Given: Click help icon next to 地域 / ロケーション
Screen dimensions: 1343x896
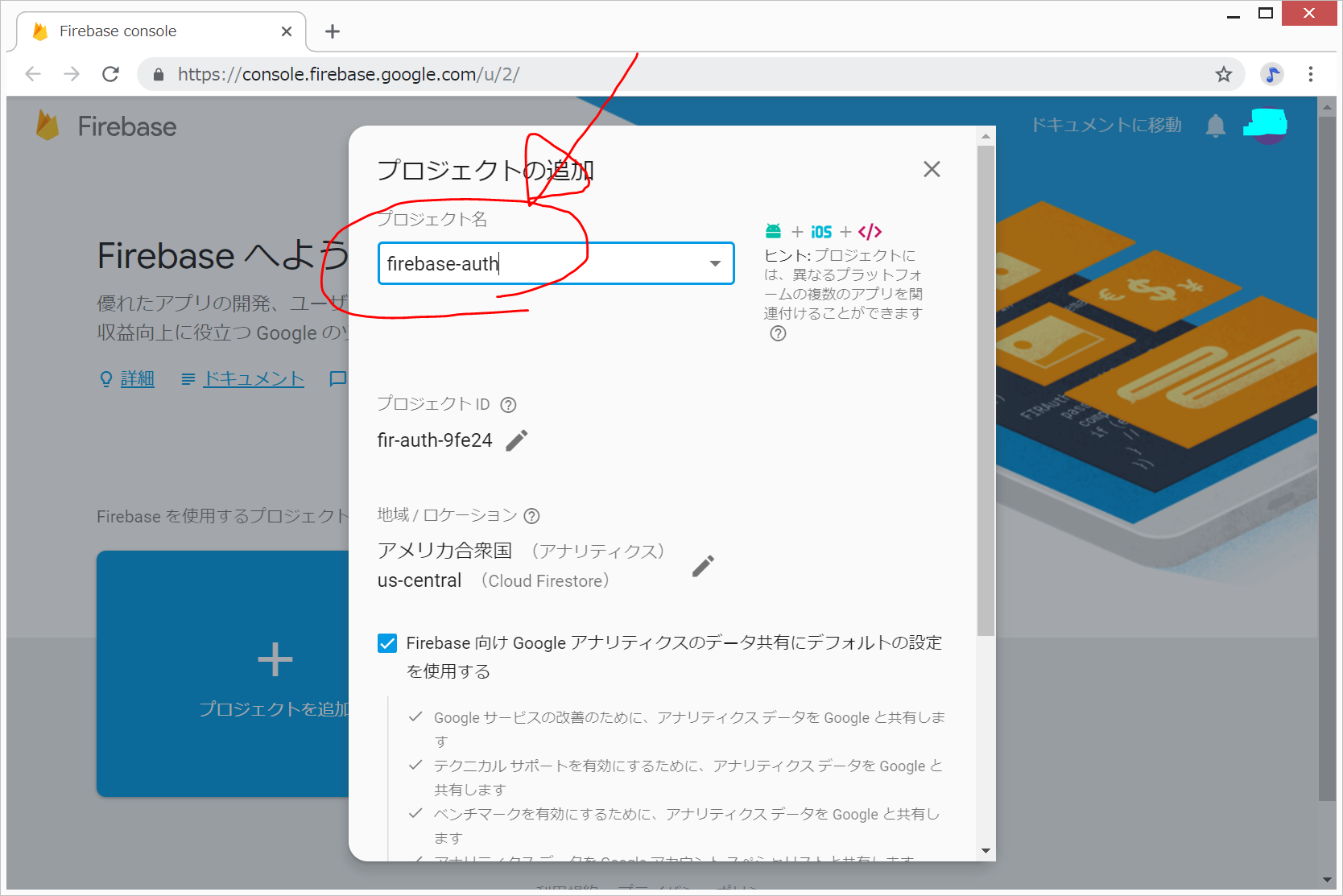Looking at the screenshot, I should pyautogui.click(x=531, y=516).
